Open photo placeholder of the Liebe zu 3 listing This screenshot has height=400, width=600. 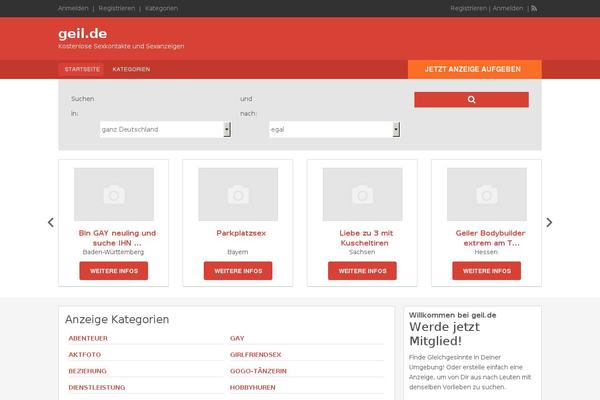point(362,194)
